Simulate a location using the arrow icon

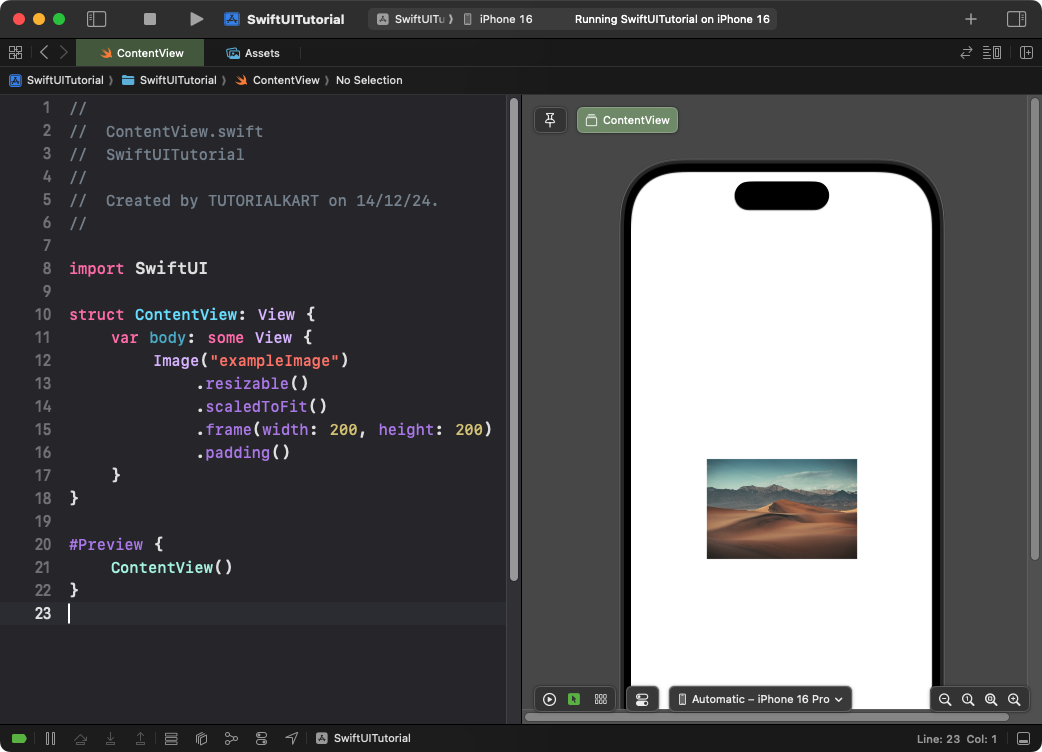tap(291, 738)
